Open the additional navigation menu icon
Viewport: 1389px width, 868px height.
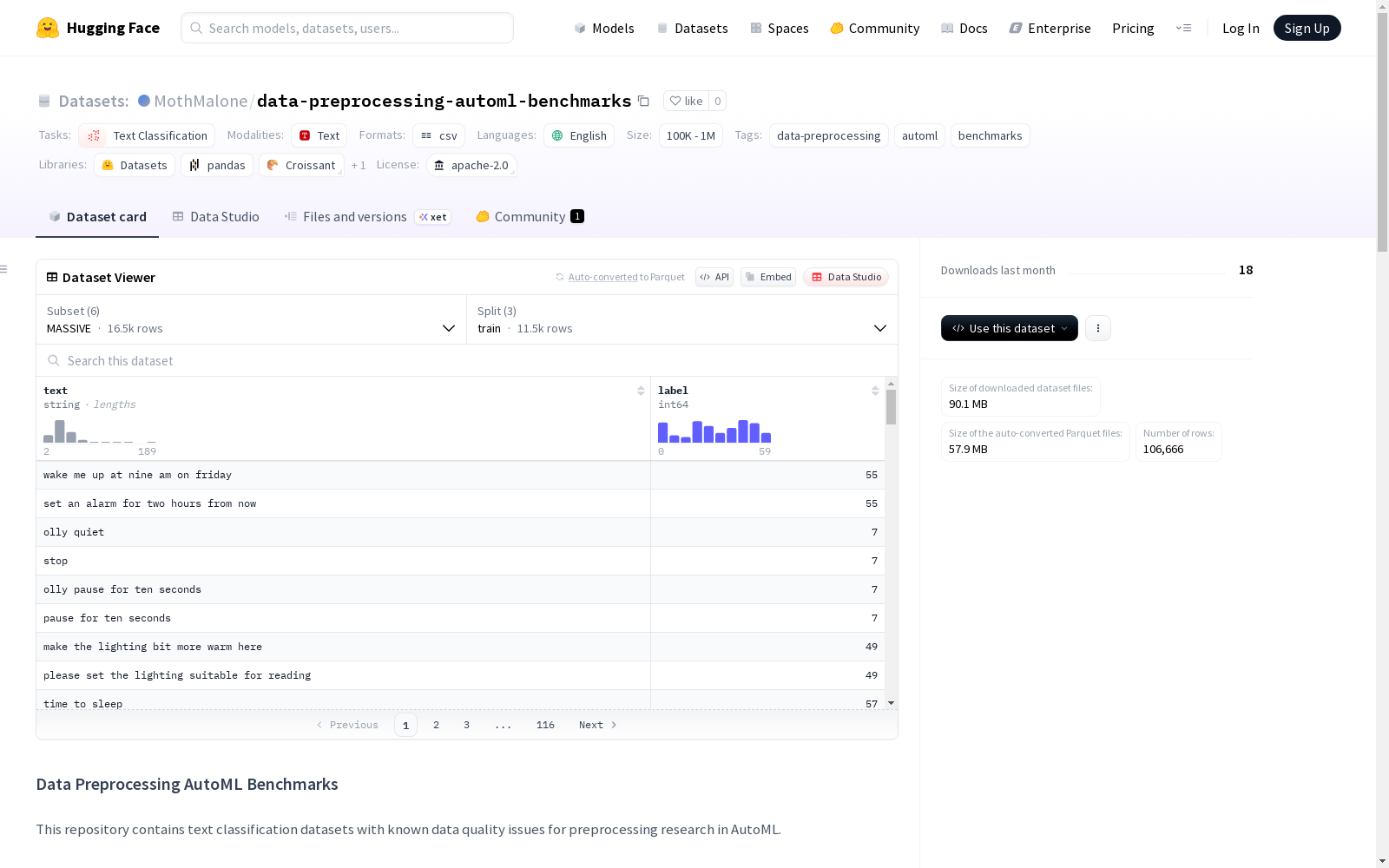tap(1183, 28)
